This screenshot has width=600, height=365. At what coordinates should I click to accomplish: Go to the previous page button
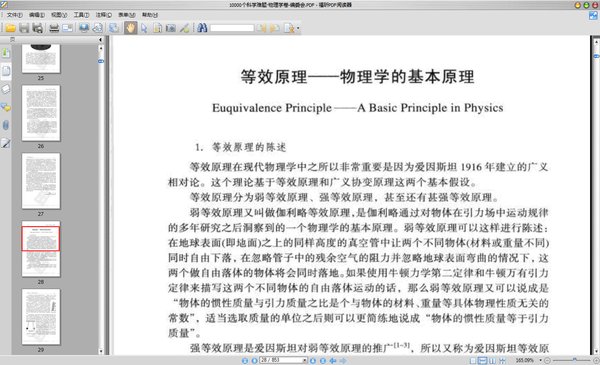(254, 360)
